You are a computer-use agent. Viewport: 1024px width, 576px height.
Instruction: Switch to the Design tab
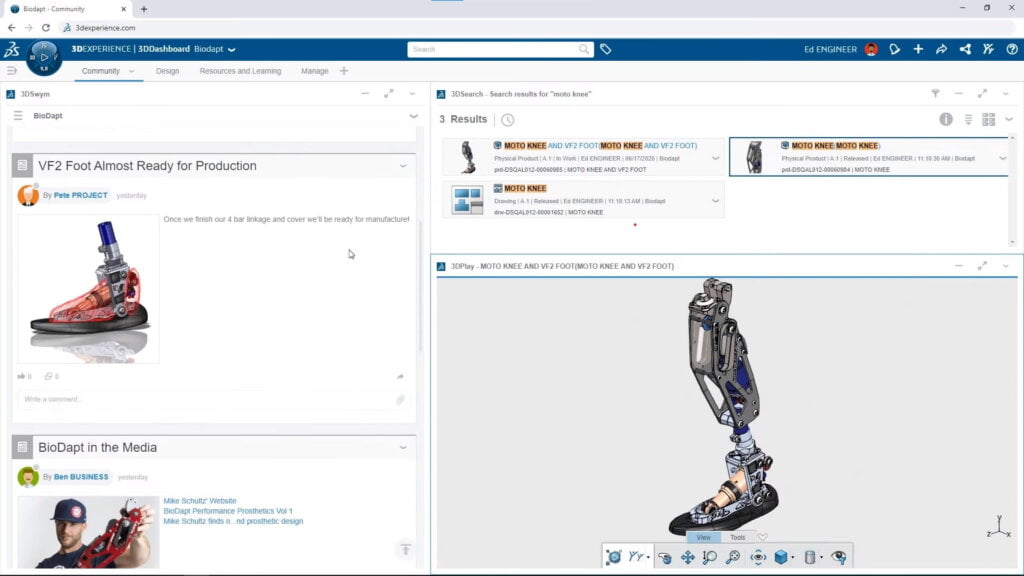pos(167,71)
